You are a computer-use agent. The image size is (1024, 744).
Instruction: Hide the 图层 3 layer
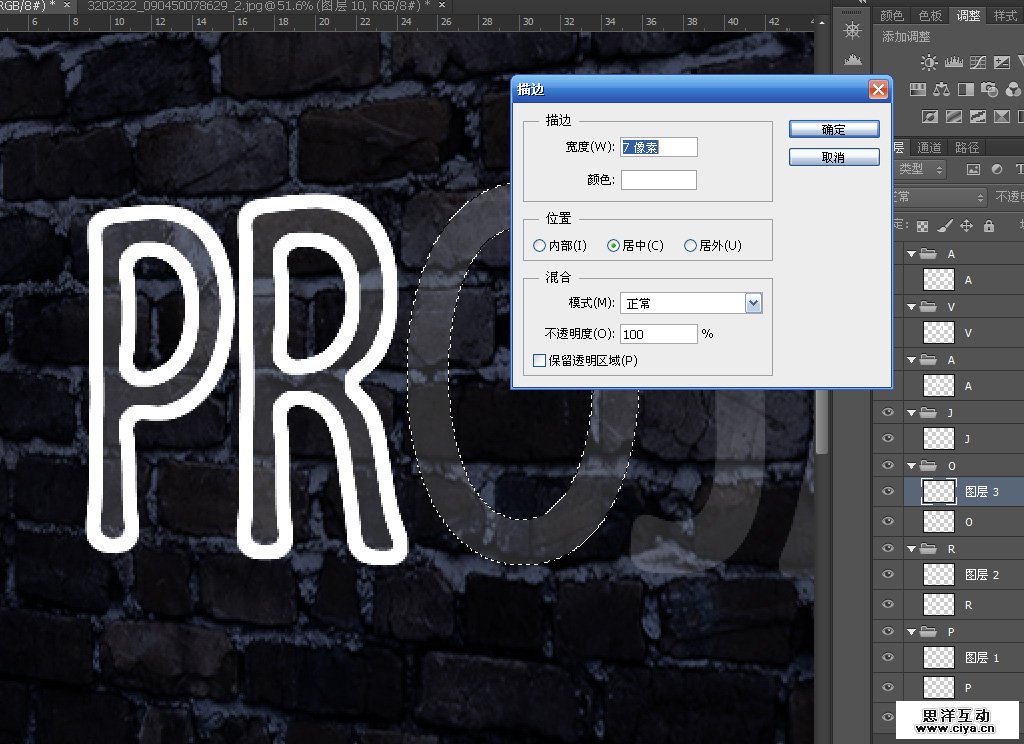point(886,492)
